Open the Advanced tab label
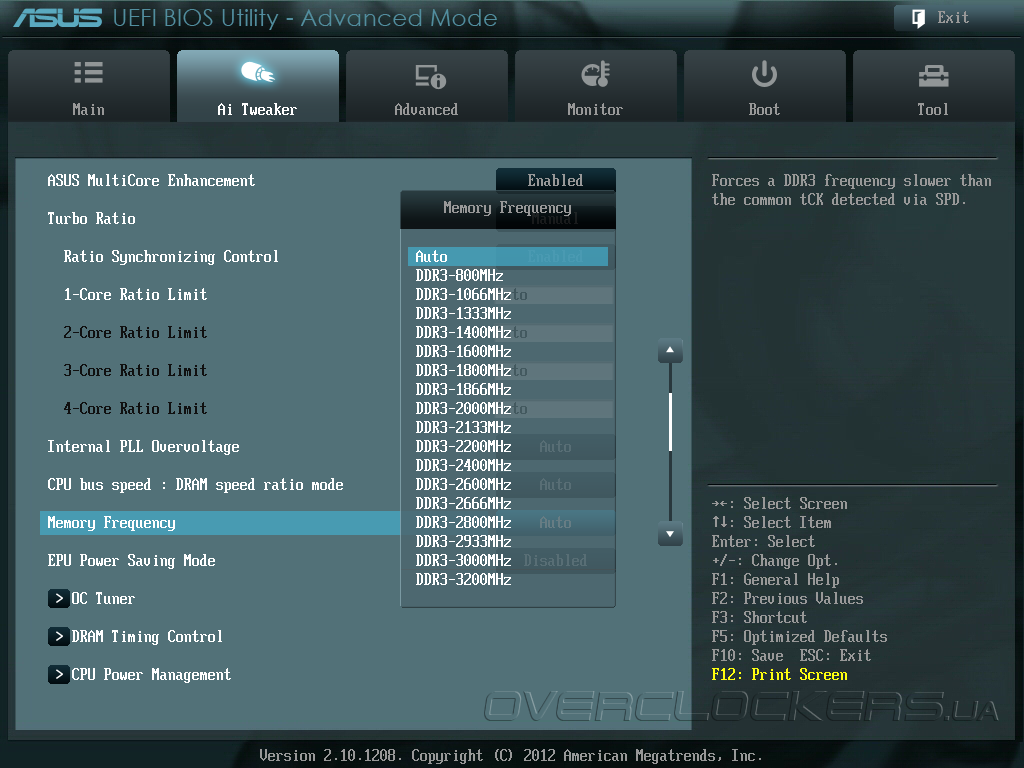The height and width of the screenshot is (768, 1024). [426, 110]
